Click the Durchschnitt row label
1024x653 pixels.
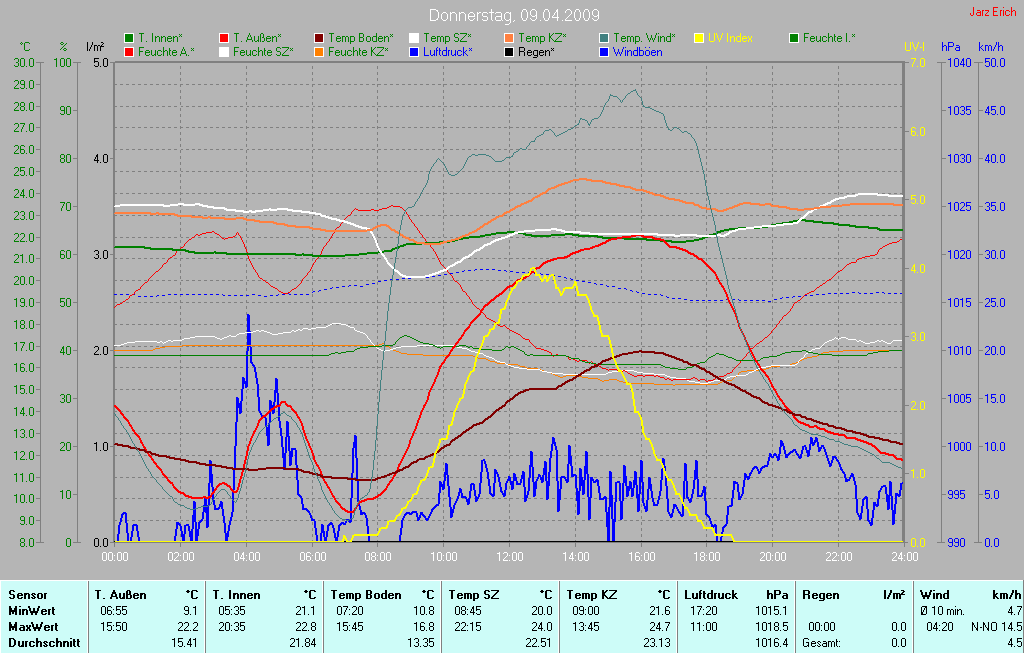[x=44, y=642]
